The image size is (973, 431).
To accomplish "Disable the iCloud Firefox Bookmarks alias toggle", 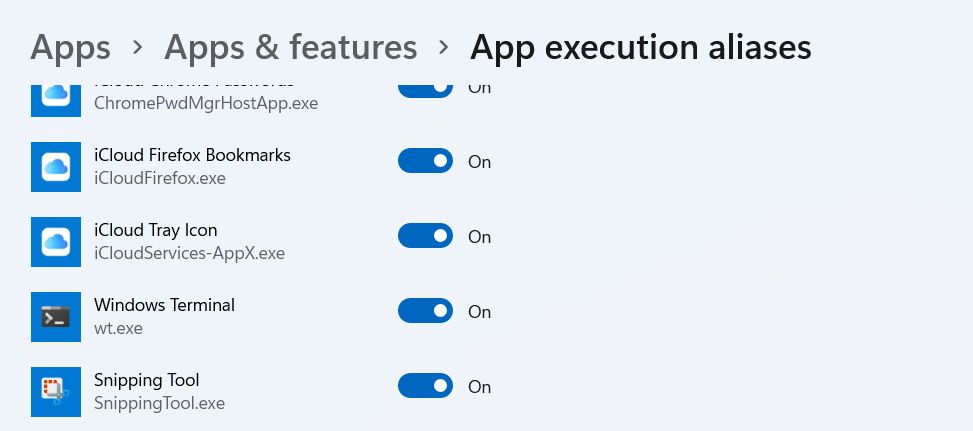I will click(x=425, y=161).
